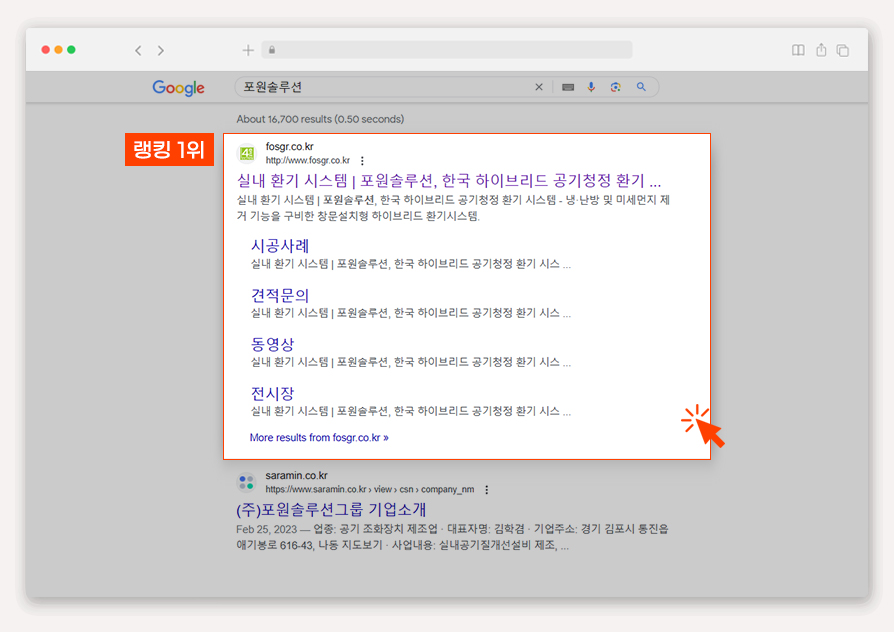This screenshot has height=632, width=894.
Task: Open the (주)포원솔루션그룹 기업소개 result
Action: click(x=331, y=509)
